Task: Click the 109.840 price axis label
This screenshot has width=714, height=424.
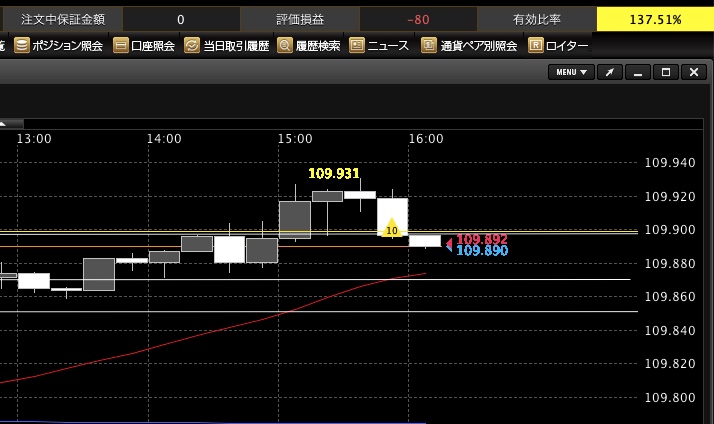Action: [x=670, y=330]
